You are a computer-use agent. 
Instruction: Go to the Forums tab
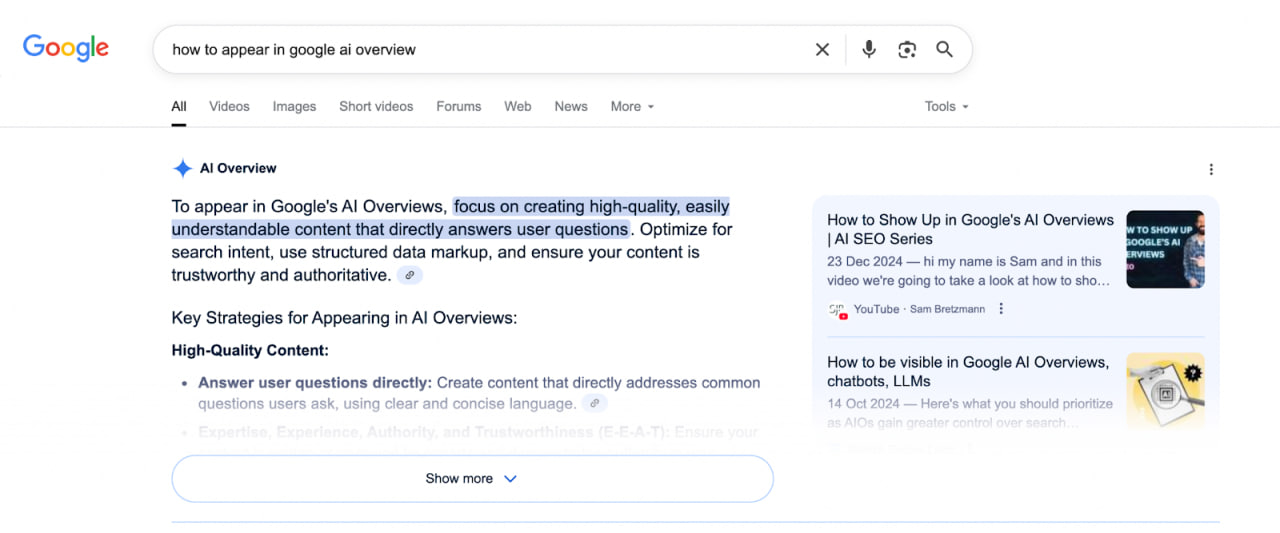tap(458, 107)
